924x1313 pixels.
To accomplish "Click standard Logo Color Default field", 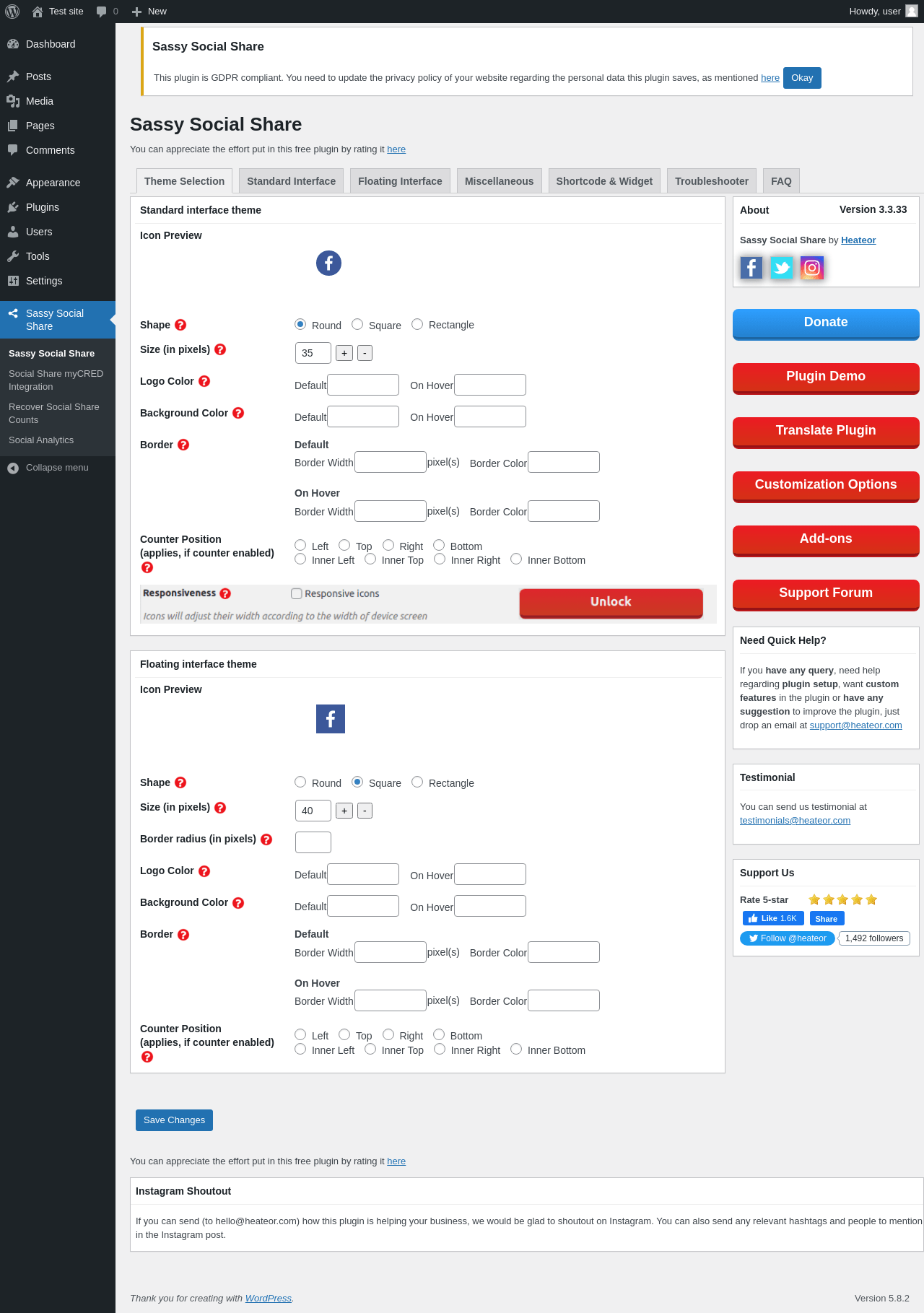I will pyautogui.click(x=363, y=385).
